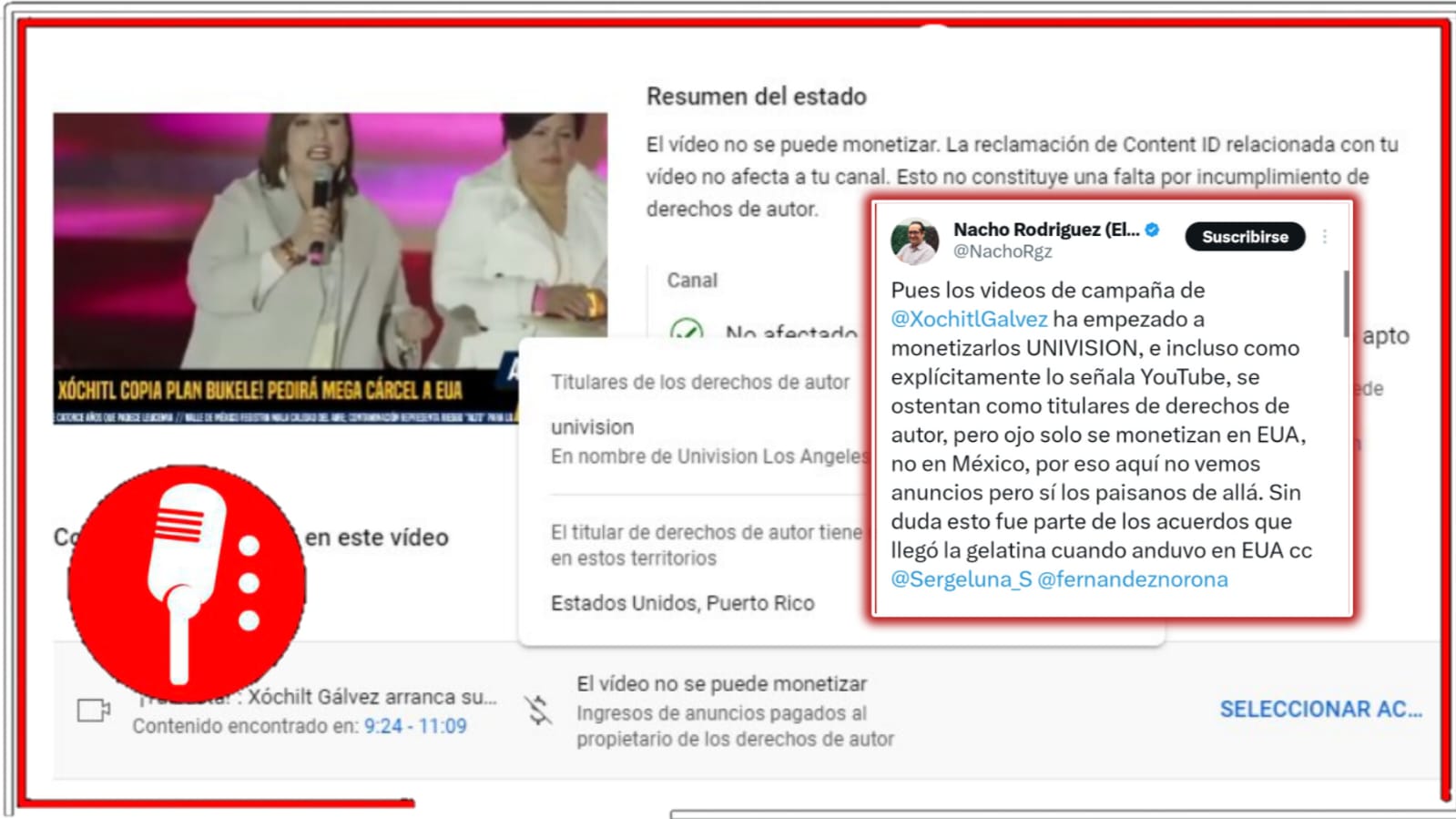The height and width of the screenshot is (819, 1456).
Task: Open Nacho Rodriguez profile avatar
Action: 915,241
